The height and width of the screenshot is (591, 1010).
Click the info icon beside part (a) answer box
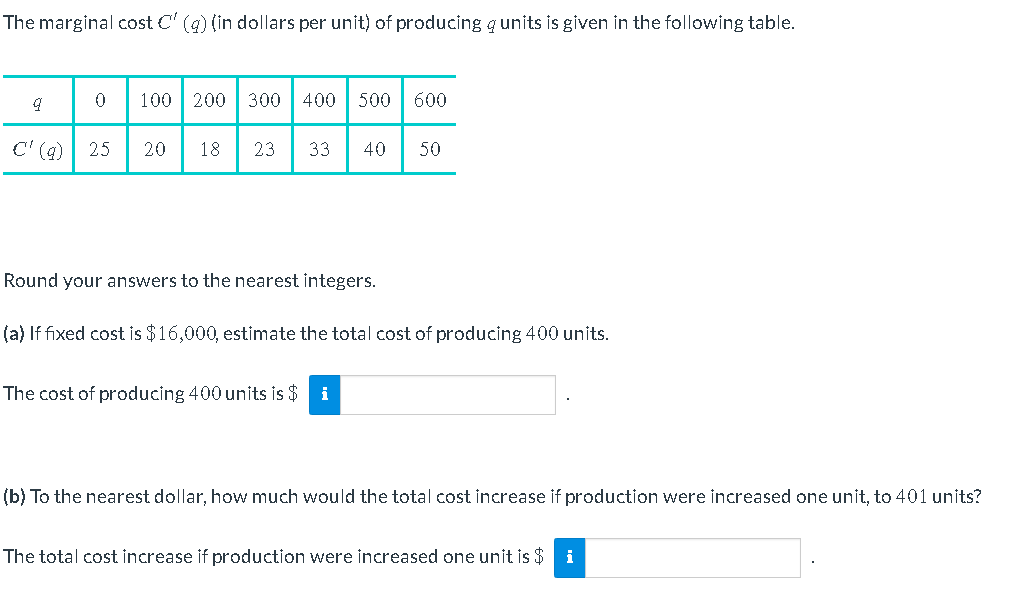click(323, 394)
